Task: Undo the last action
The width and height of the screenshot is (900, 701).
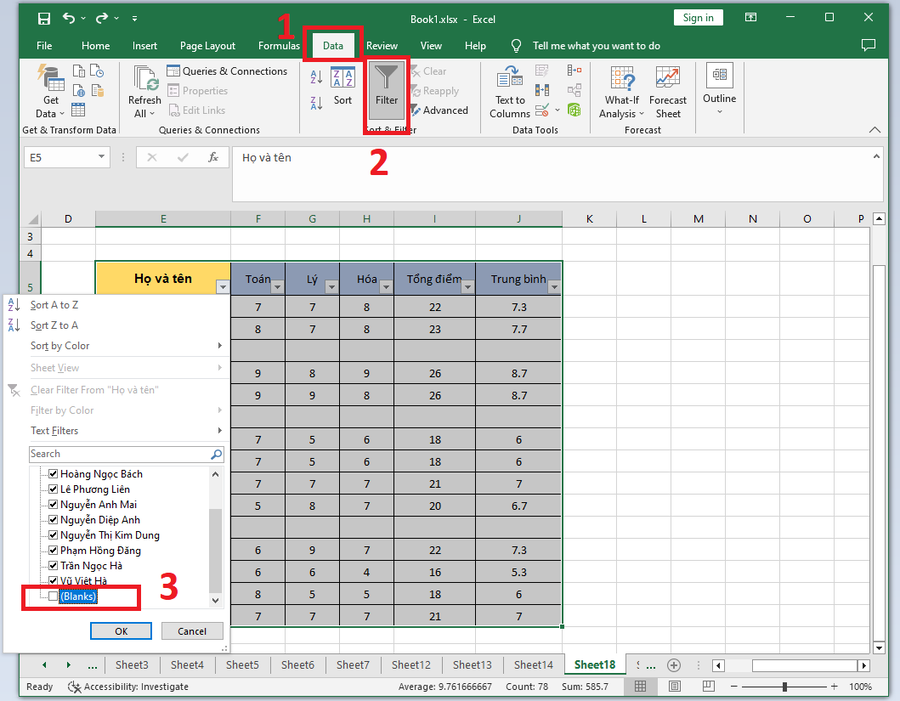Action: (x=69, y=18)
